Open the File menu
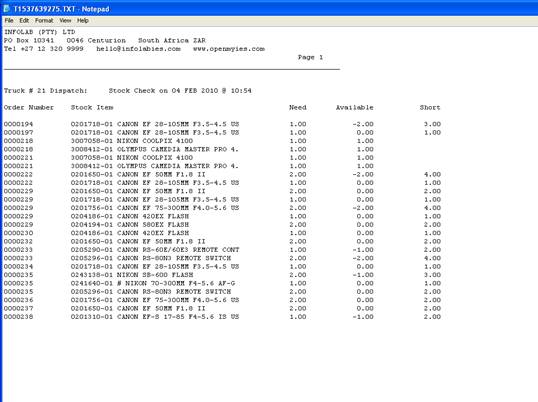This screenshot has height=402, width=538. coord(9,21)
